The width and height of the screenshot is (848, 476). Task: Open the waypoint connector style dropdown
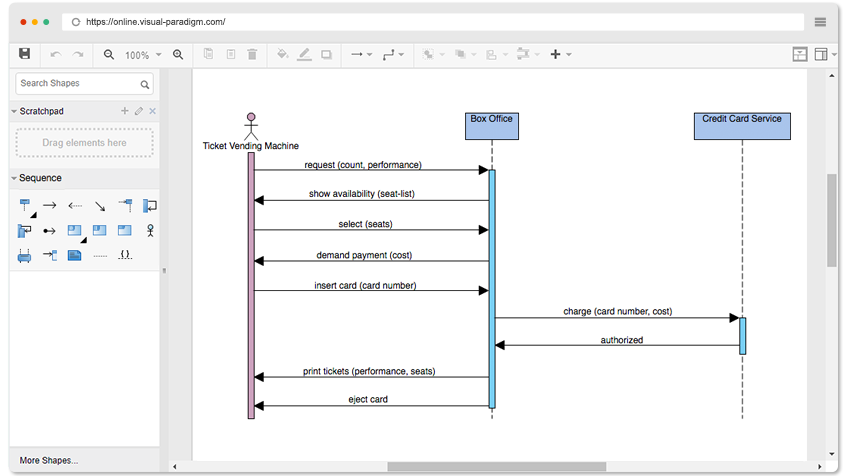[393, 55]
